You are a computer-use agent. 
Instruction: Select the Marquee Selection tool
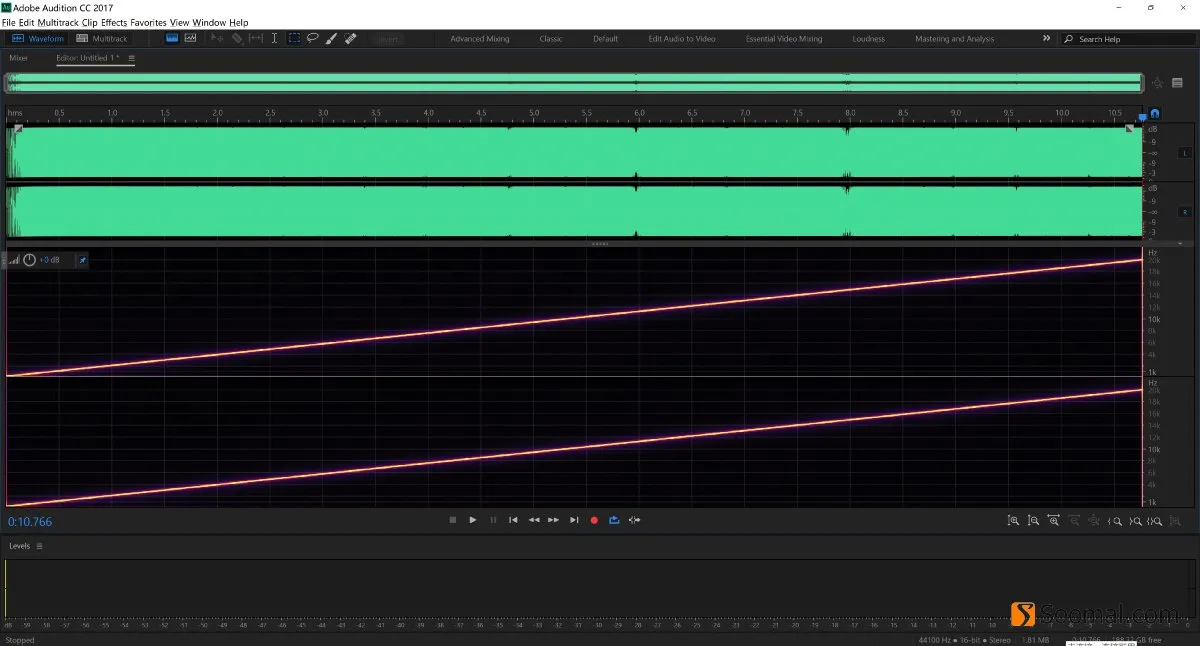point(294,38)
